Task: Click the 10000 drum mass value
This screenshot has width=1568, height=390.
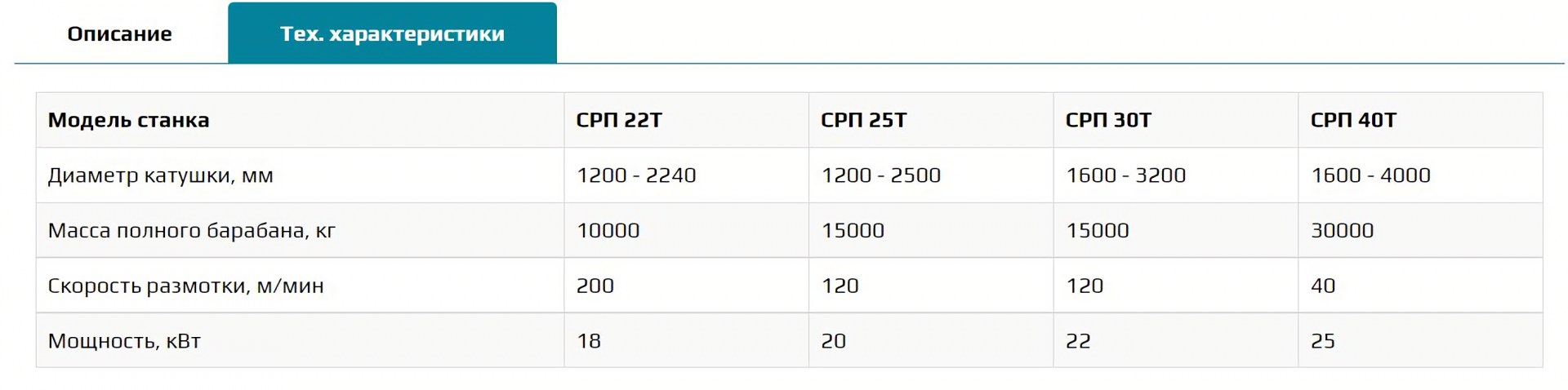Action: (608, 231)
